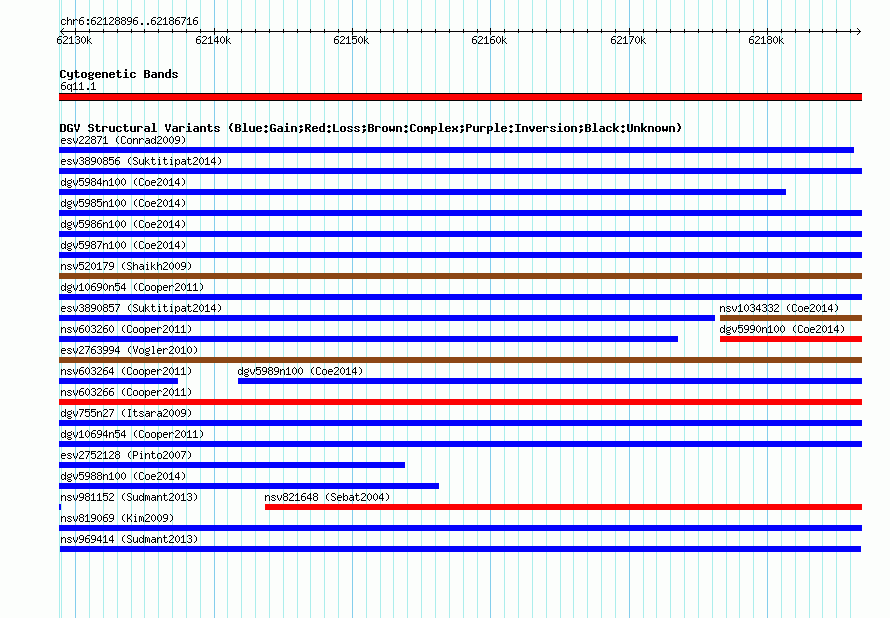Select the nsv1034332 (Coe2014) label

pos(779,308)
